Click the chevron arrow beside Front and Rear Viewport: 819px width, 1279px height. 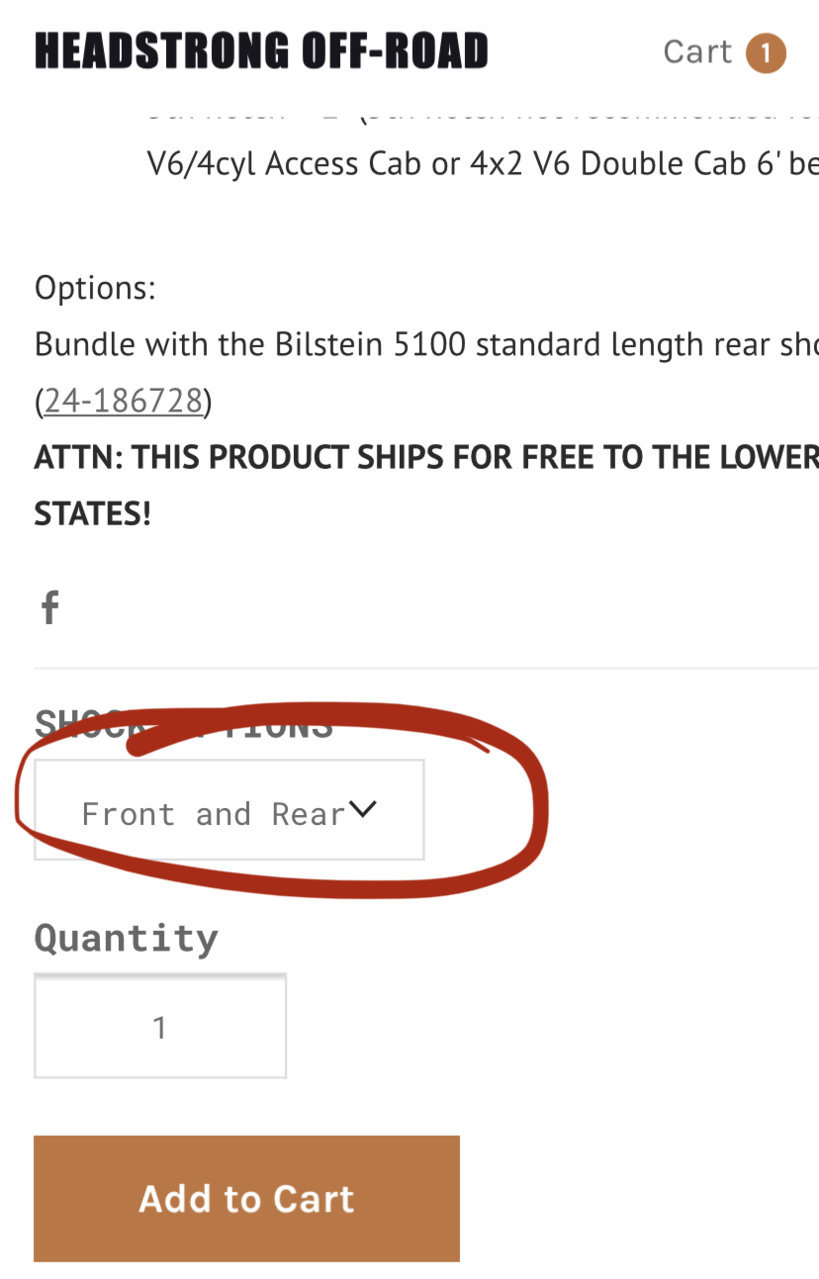[x=361, y=809]
